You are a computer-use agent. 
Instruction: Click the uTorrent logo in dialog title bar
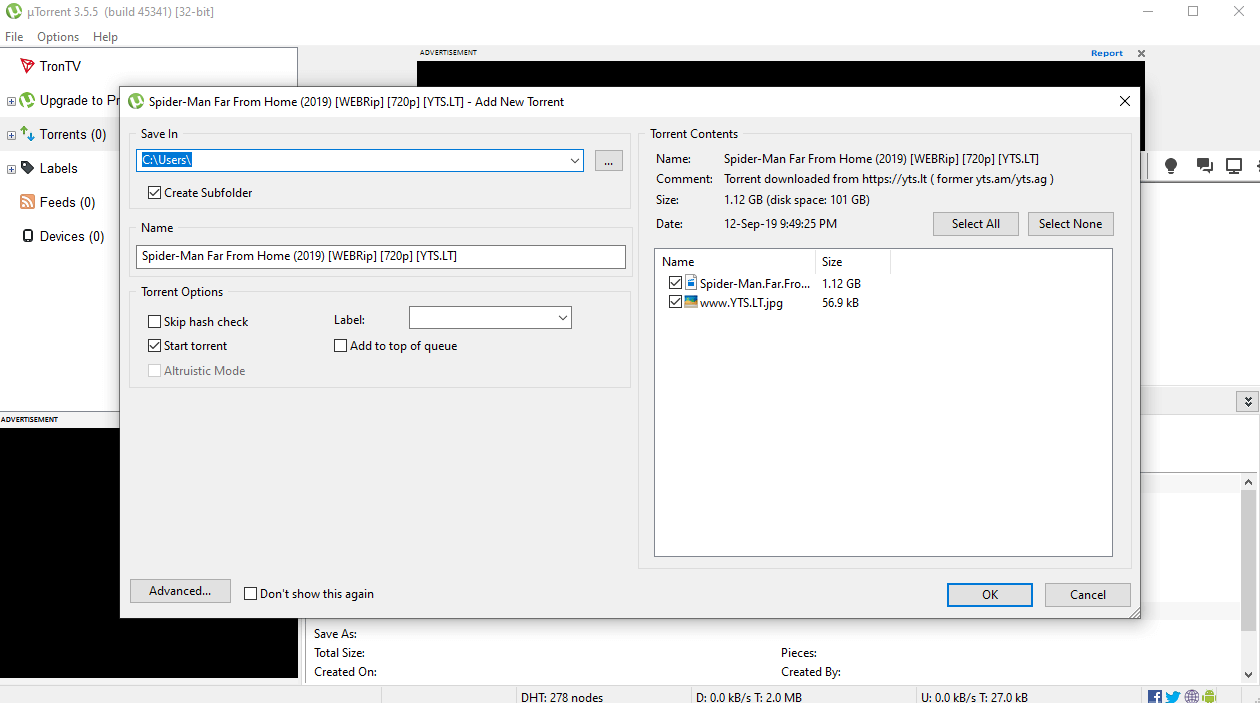(x=136, y=101)
